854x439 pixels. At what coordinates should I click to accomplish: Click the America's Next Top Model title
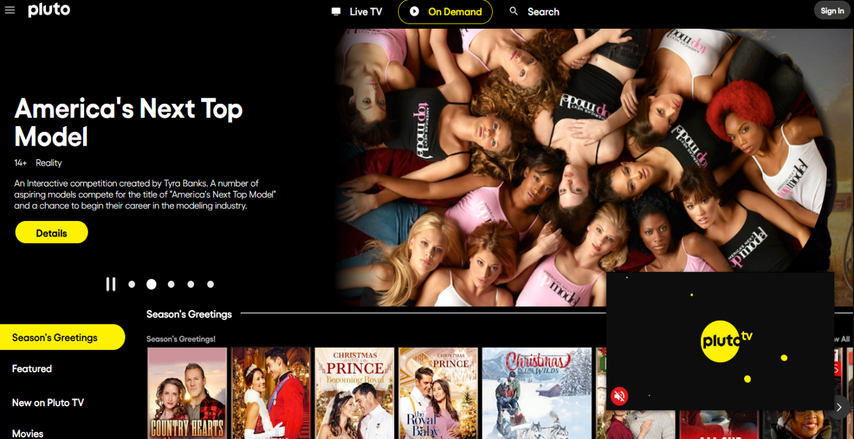click(129, 123)
